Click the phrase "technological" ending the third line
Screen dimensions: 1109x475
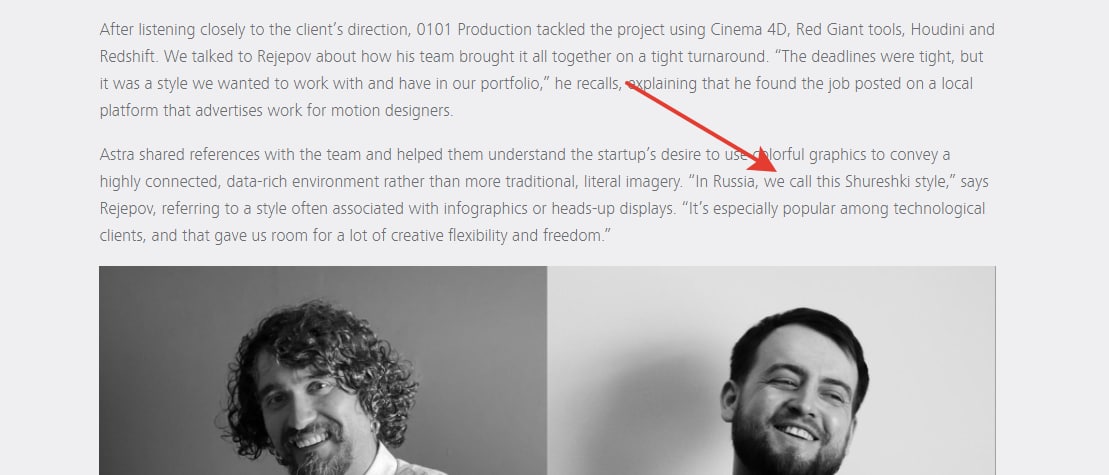point(939,209)
